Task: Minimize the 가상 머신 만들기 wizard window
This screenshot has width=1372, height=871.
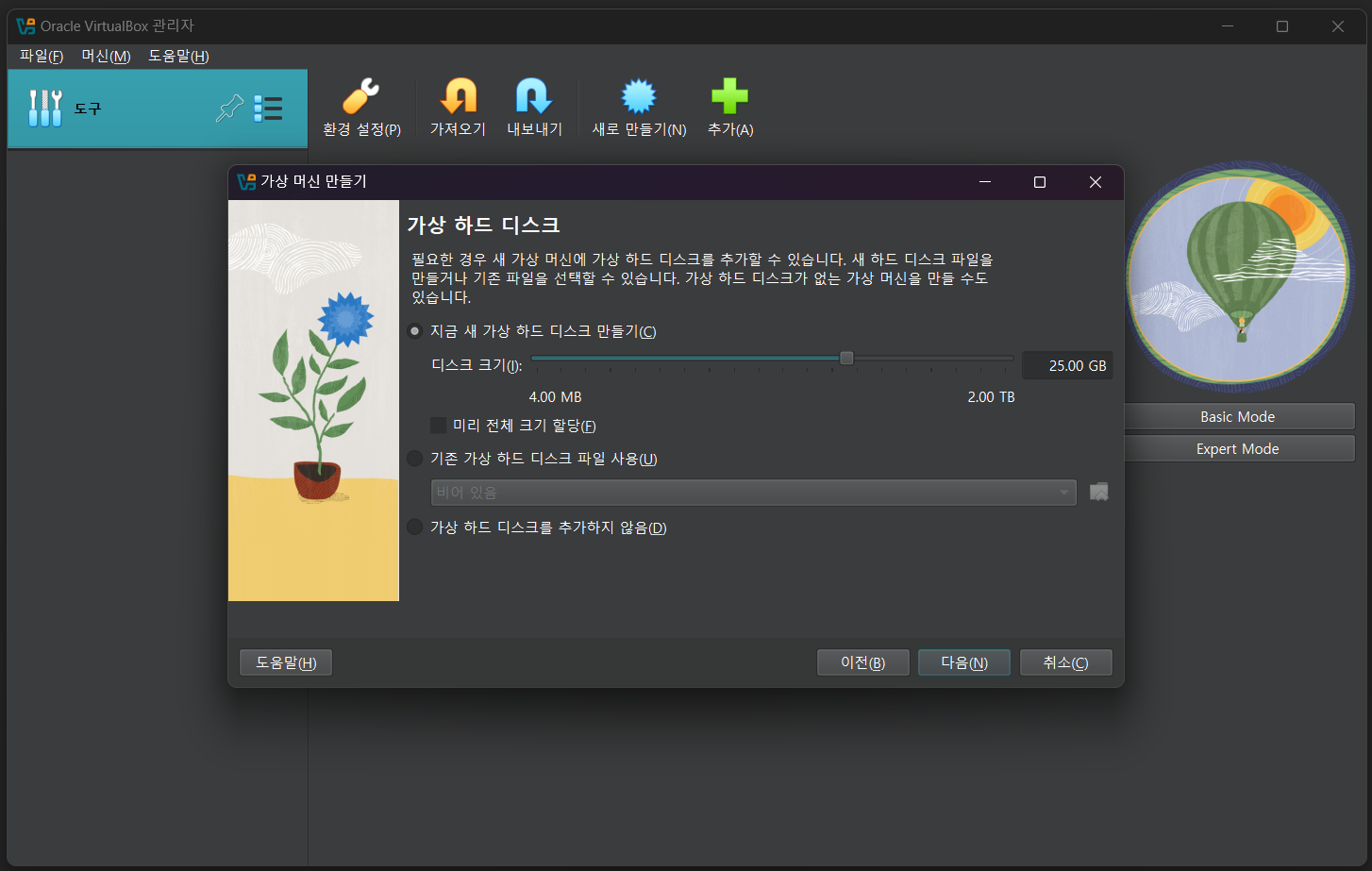Action: coord(985,182)
